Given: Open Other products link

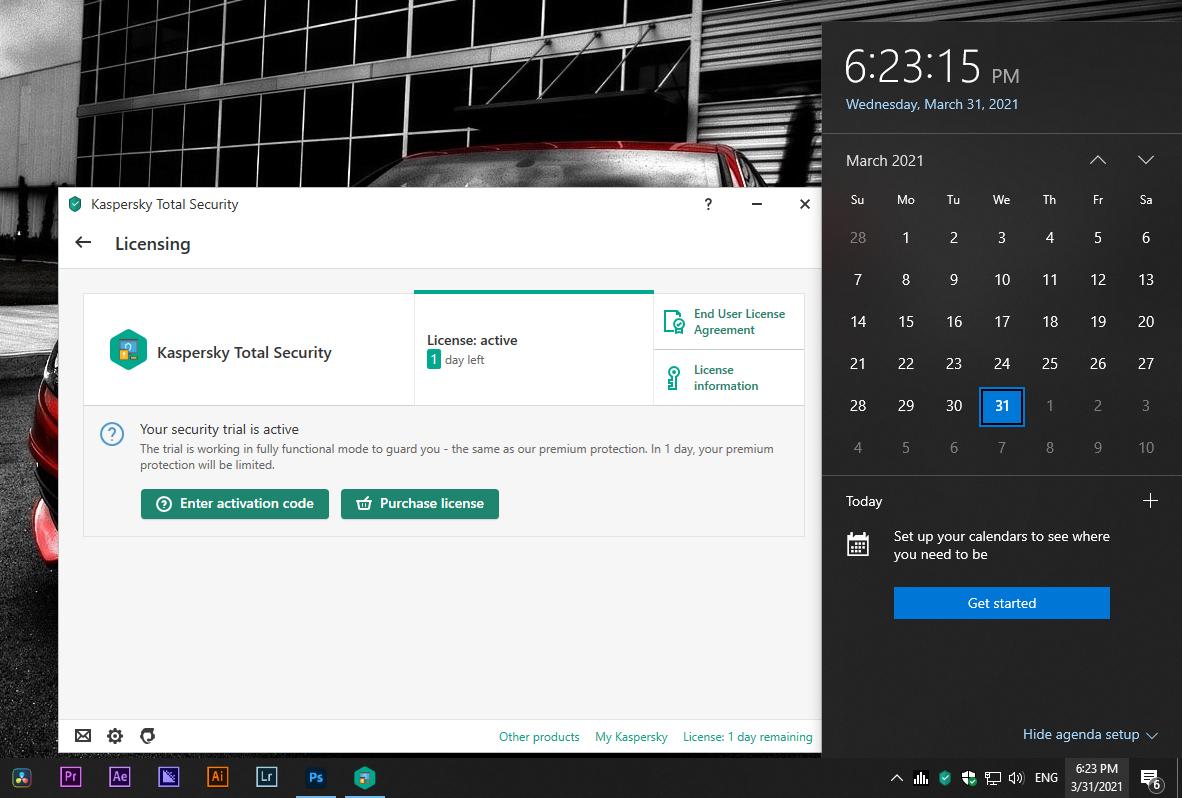Looking at the screenshot, I should [539, 736].
